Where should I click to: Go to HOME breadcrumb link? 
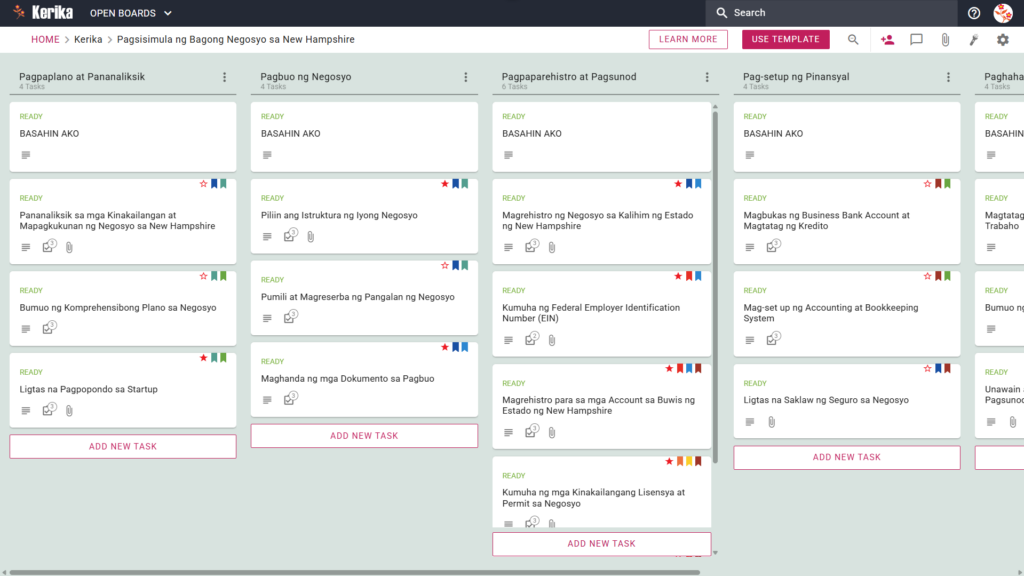pyautogui.click(x=45, y=39)
